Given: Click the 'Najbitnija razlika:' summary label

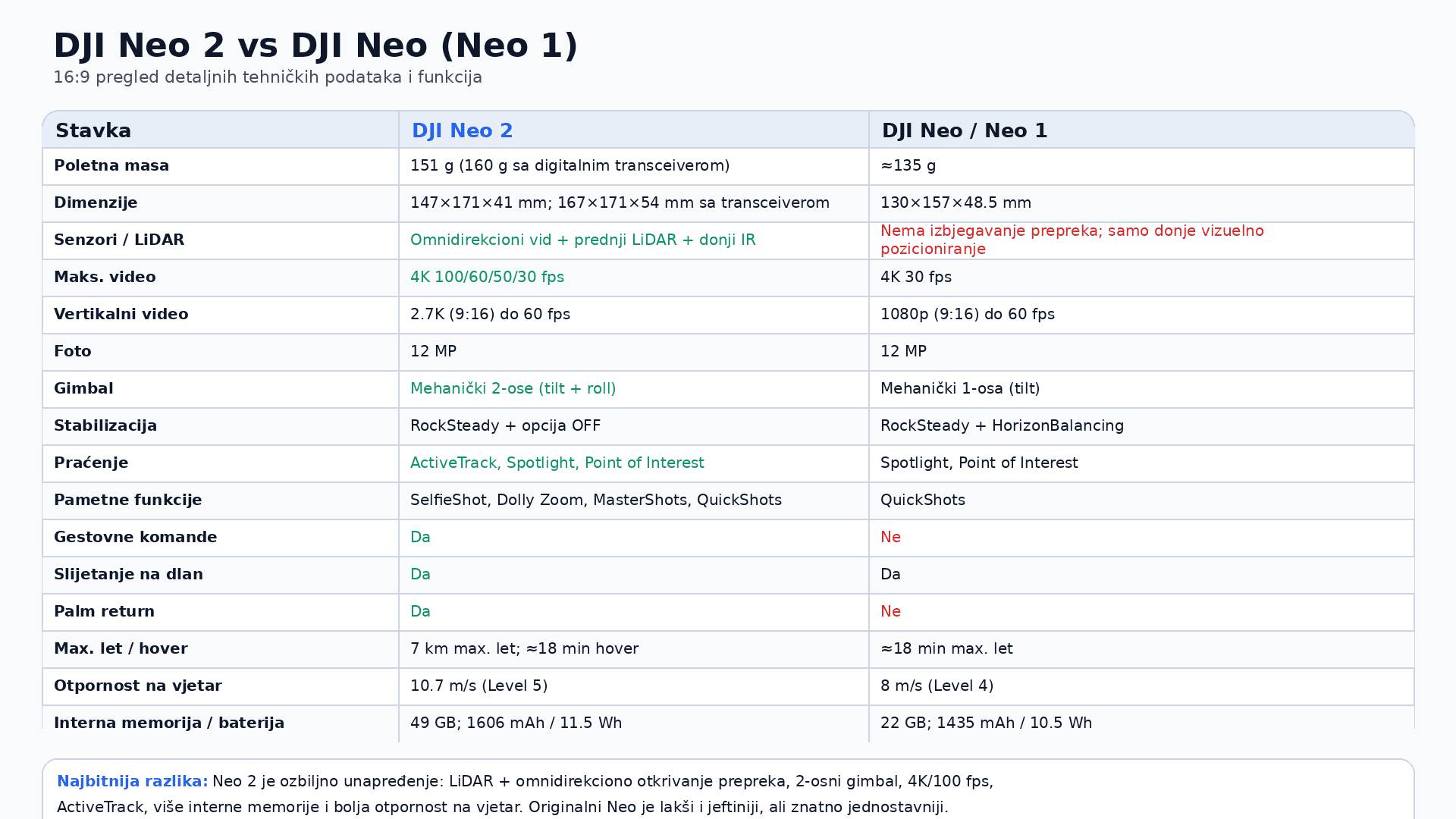Looking at the screenshot, I should [132, 781].
